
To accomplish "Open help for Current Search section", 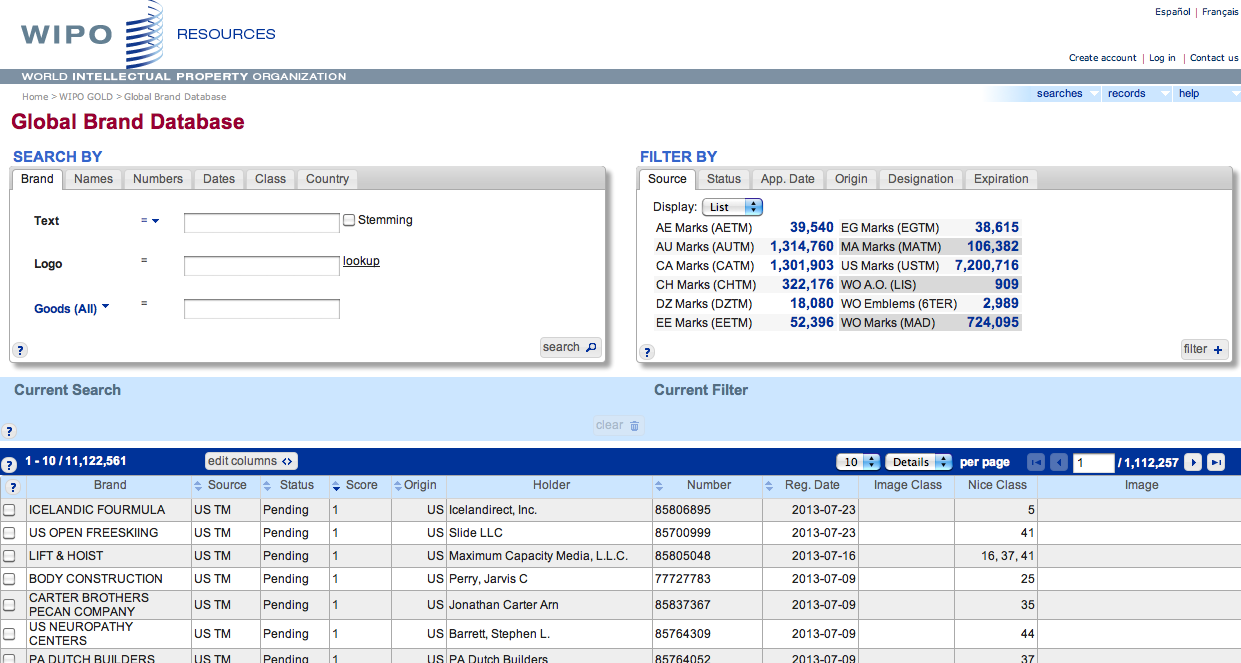I will (9, 431).
